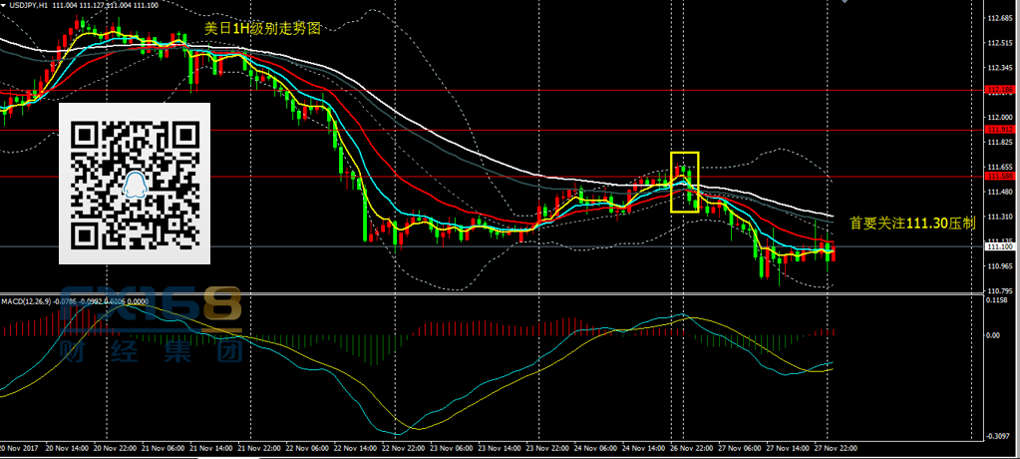This screenshot has width=1020, height=459.
Task: Click the 20 Nov 2017 date label
Action: pyautogui.click(x=20, y=448)
